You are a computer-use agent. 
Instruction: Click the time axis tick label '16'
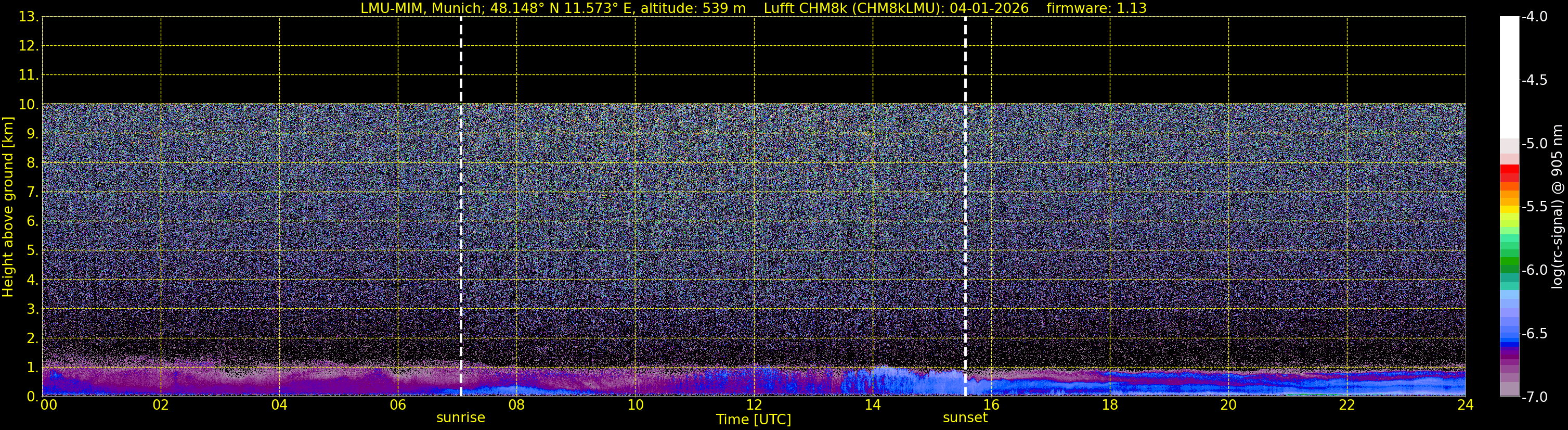click(992, 405)
